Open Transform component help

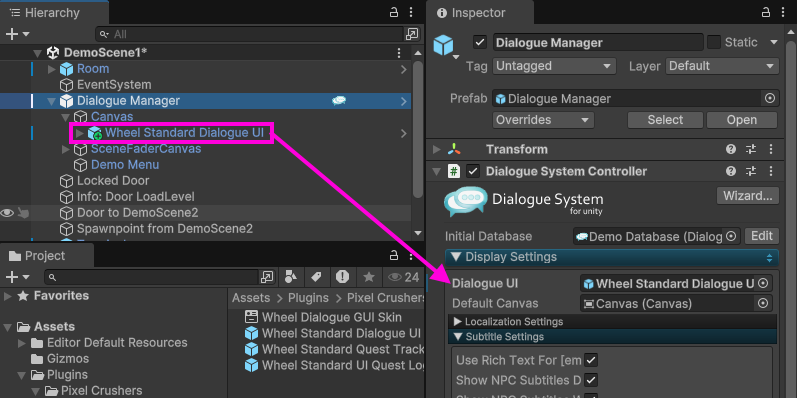tap(731, 149)
